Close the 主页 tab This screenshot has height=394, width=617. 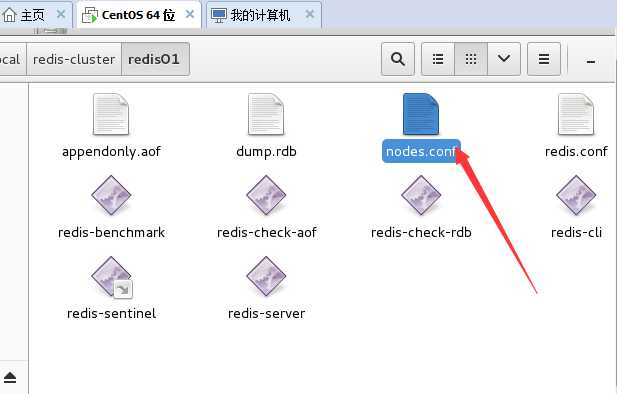61,15
